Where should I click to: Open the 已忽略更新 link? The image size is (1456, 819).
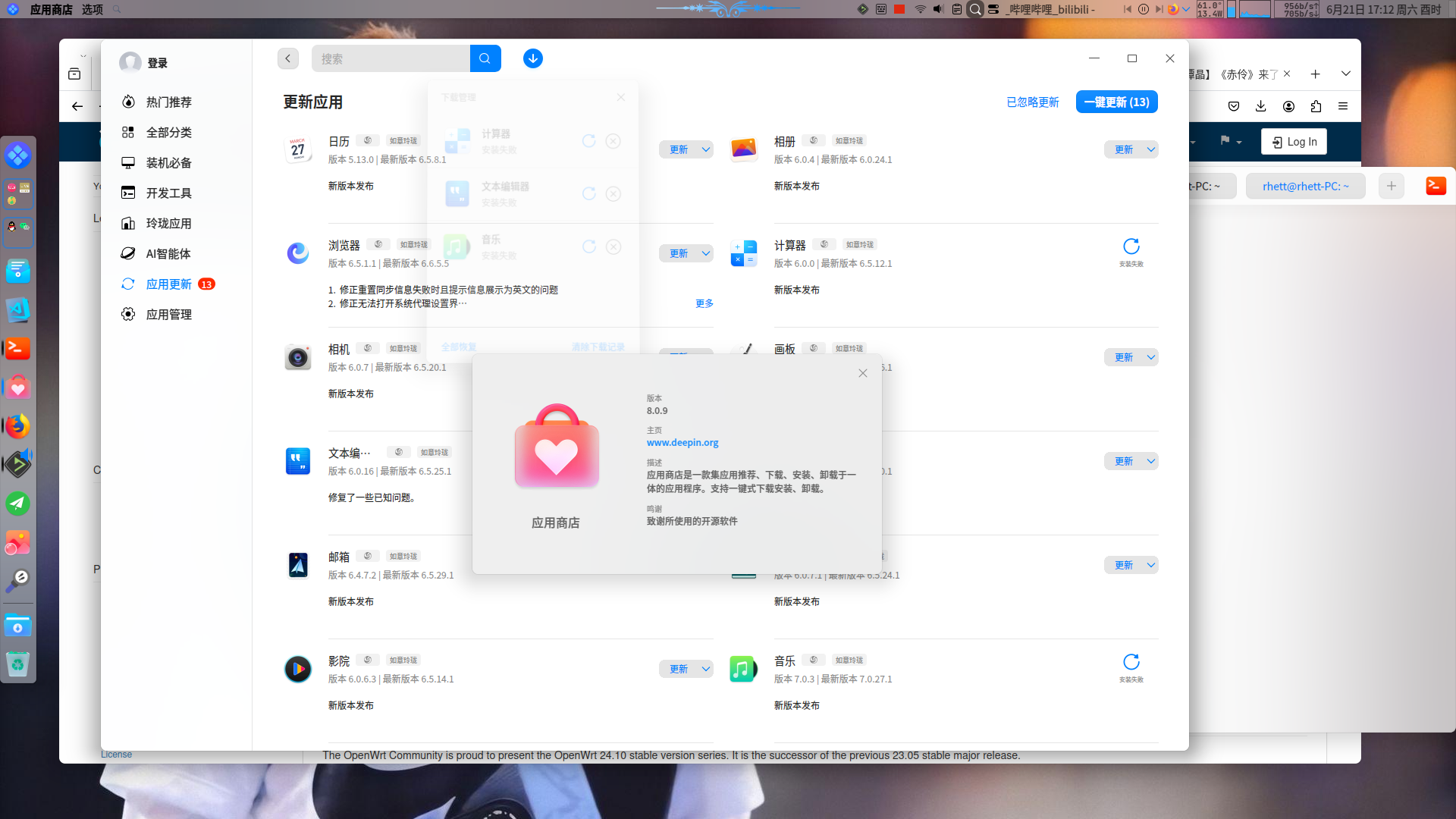click(x=1033, y=102)
